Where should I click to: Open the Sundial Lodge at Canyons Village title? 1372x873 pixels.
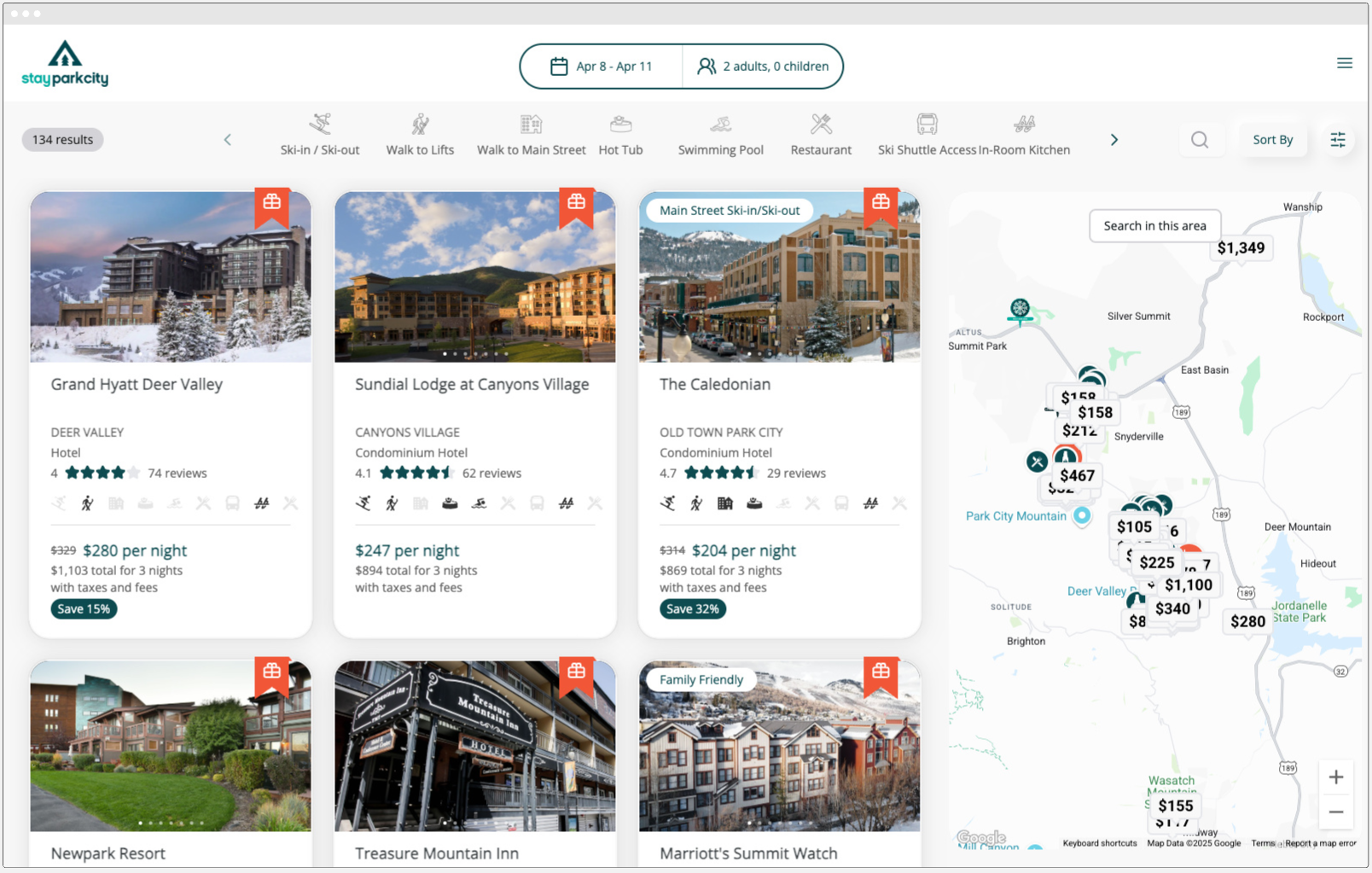[x=472, y=385]
